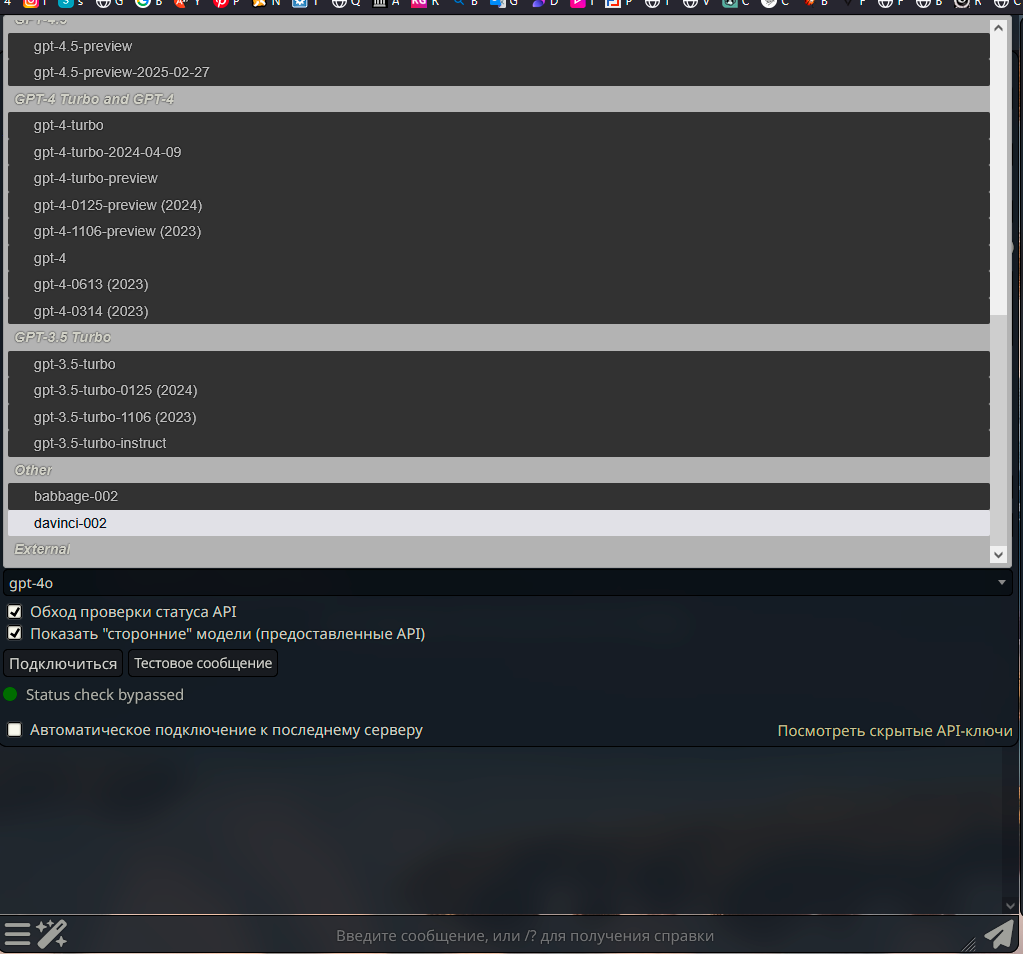Click the model list scroll-down arrow
The height and width of the screenshot is (954, 1023).
pos(998,555)
